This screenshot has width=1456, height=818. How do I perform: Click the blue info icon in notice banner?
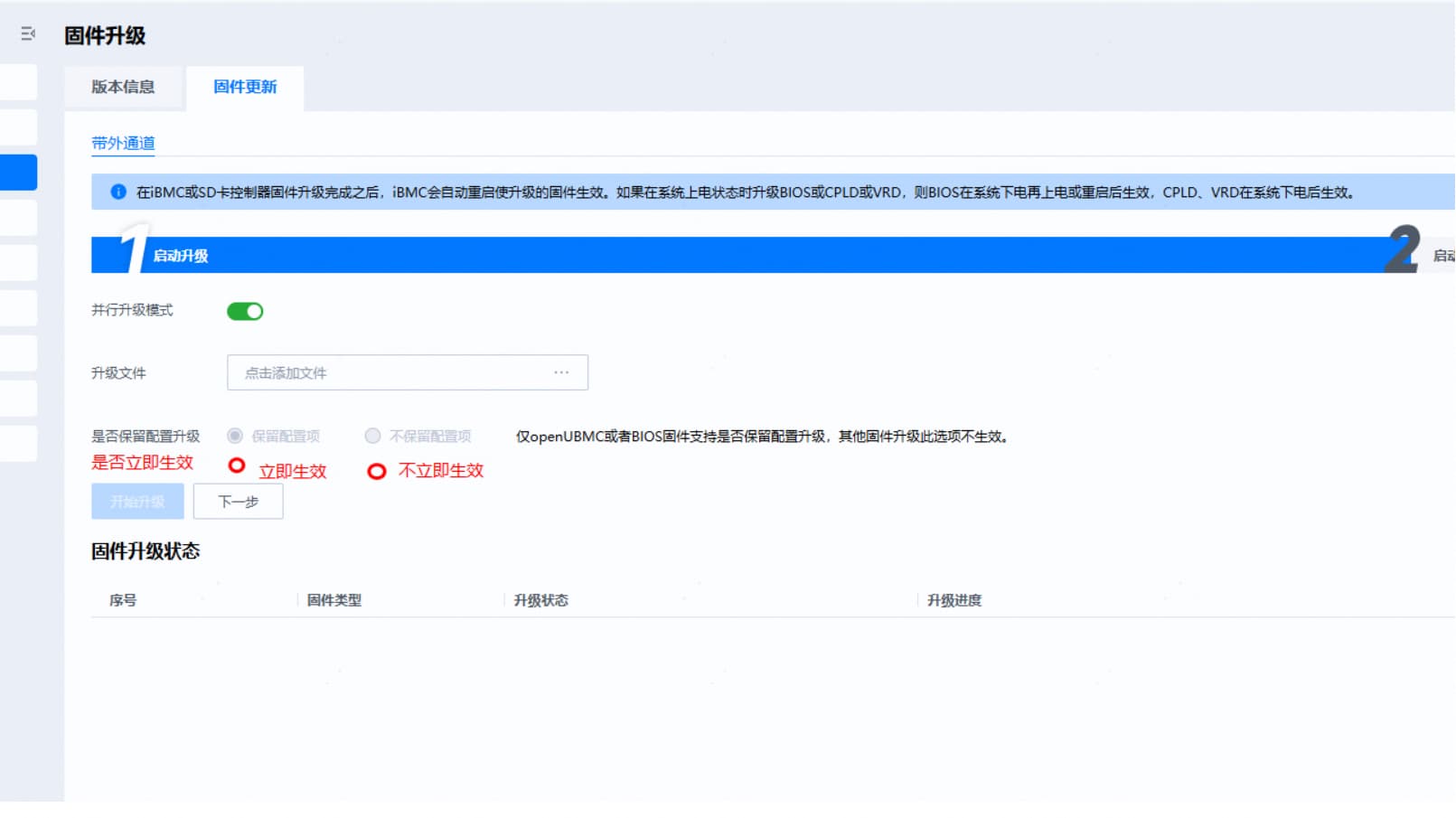click(118, 192)
